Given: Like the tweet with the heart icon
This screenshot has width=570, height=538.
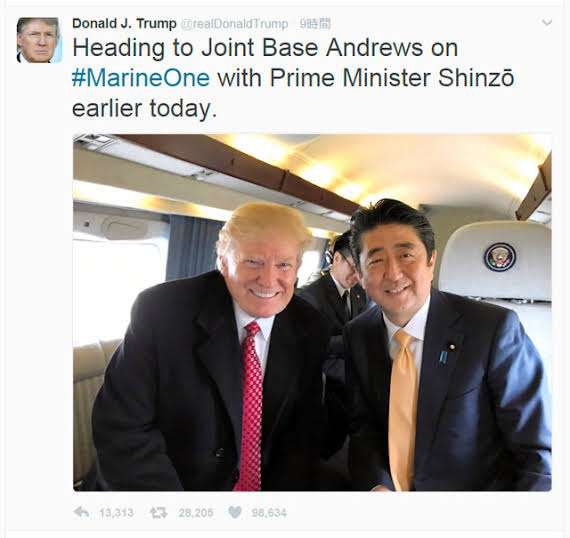Looking at the screenshot, I should tap(235, 513).
